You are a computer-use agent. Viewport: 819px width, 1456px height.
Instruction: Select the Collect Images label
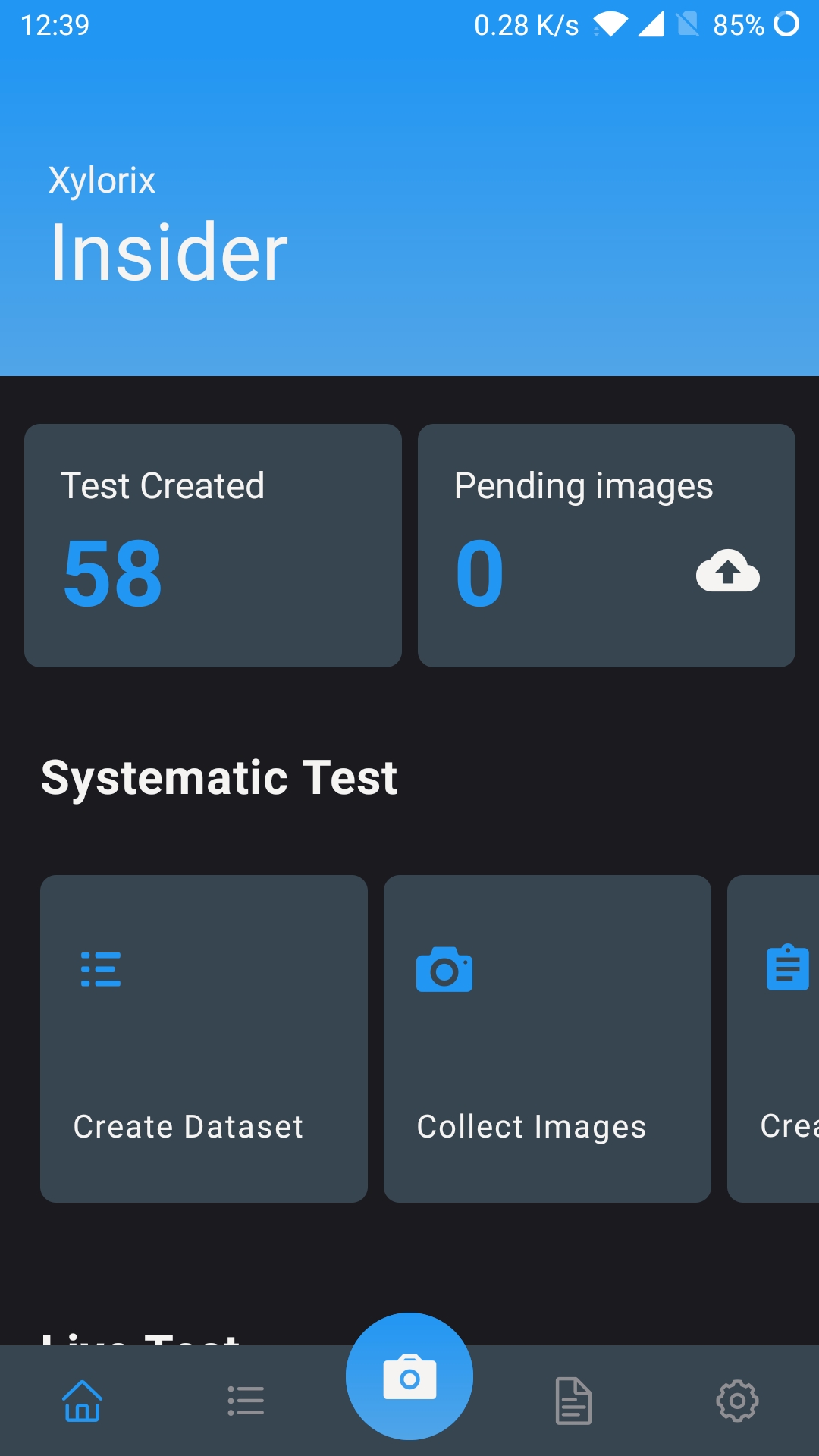coord(532,1127)
